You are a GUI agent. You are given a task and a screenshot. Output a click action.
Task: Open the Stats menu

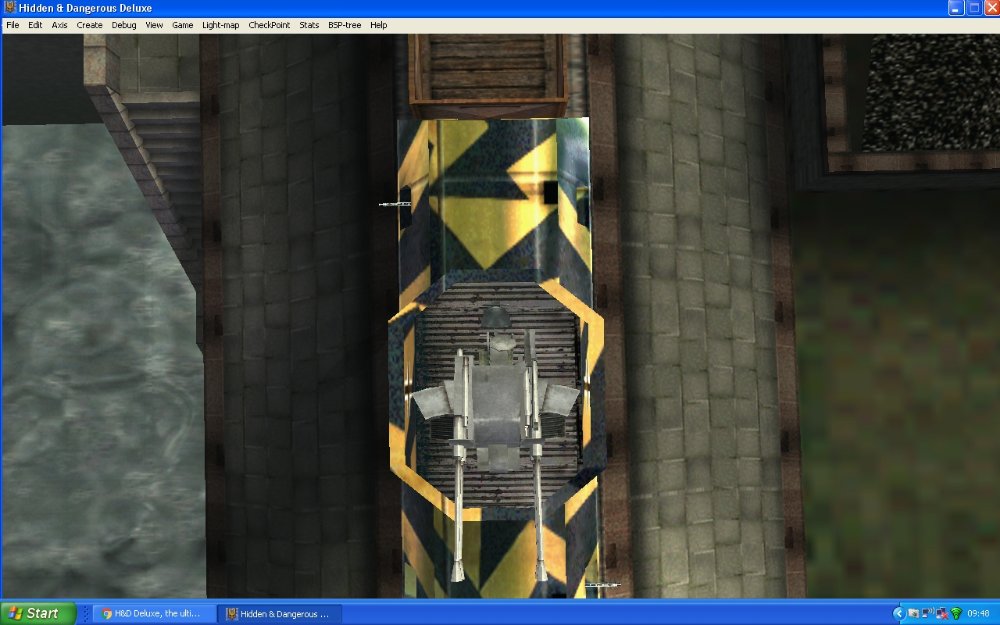[x=309, y=25]
